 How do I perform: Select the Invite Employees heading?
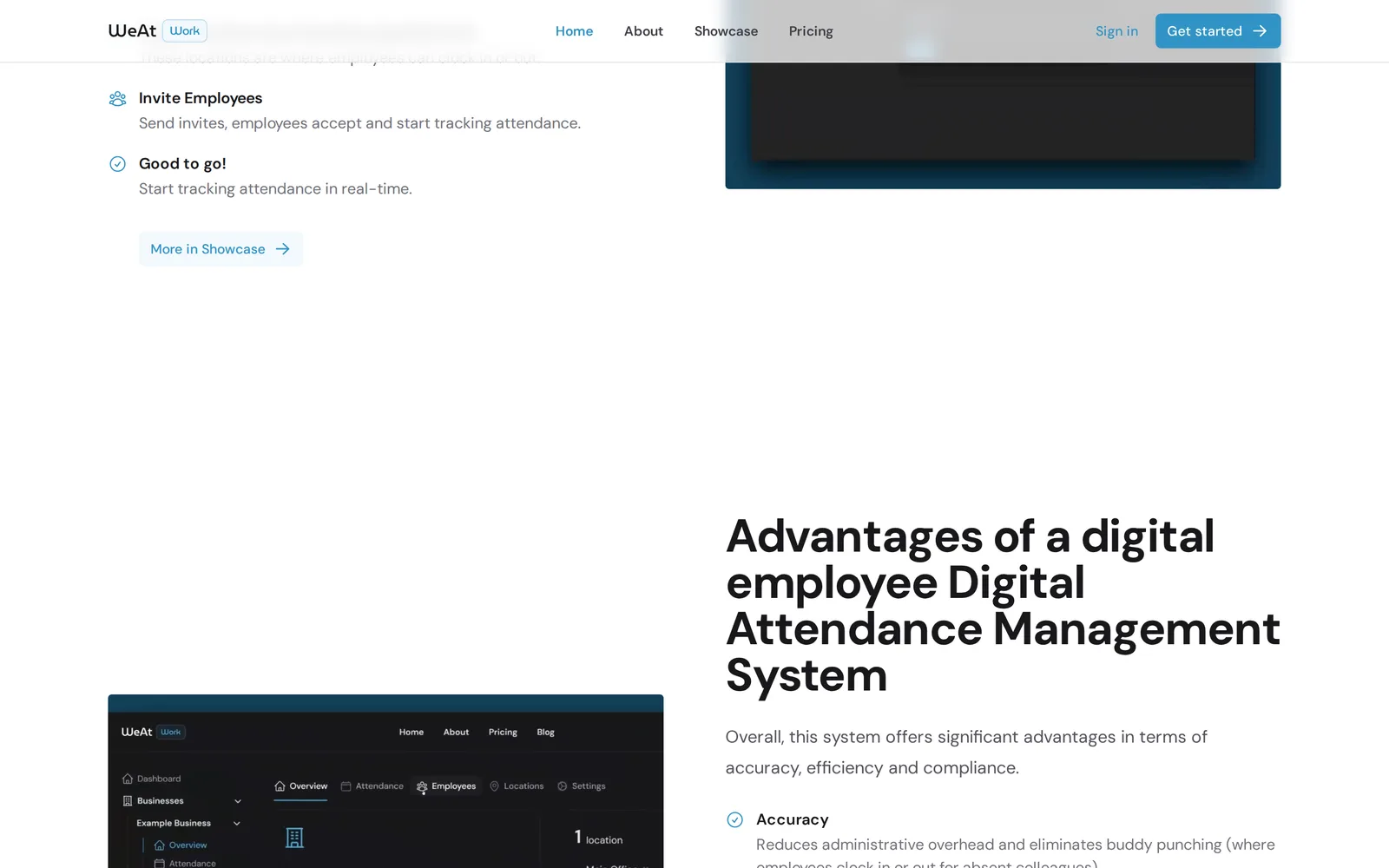[x=201, y=98]
